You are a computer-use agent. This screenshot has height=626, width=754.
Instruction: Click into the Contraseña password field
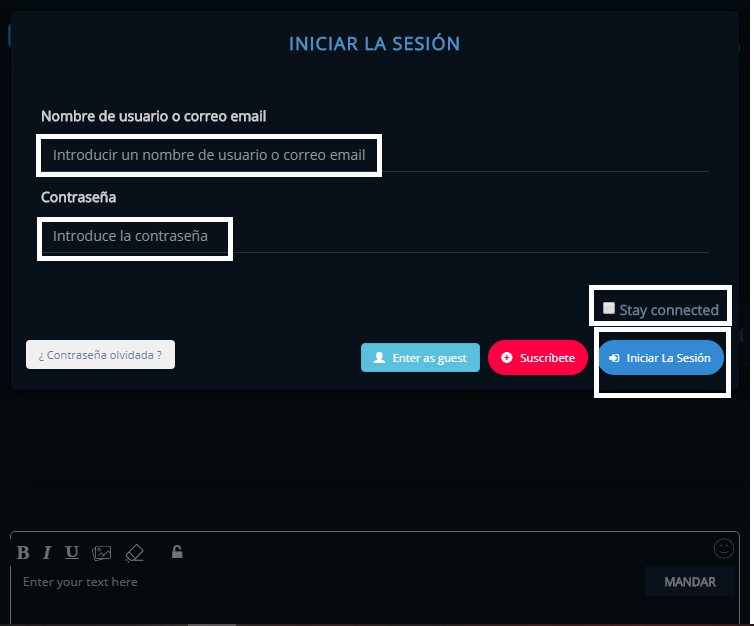pos(374,237)
